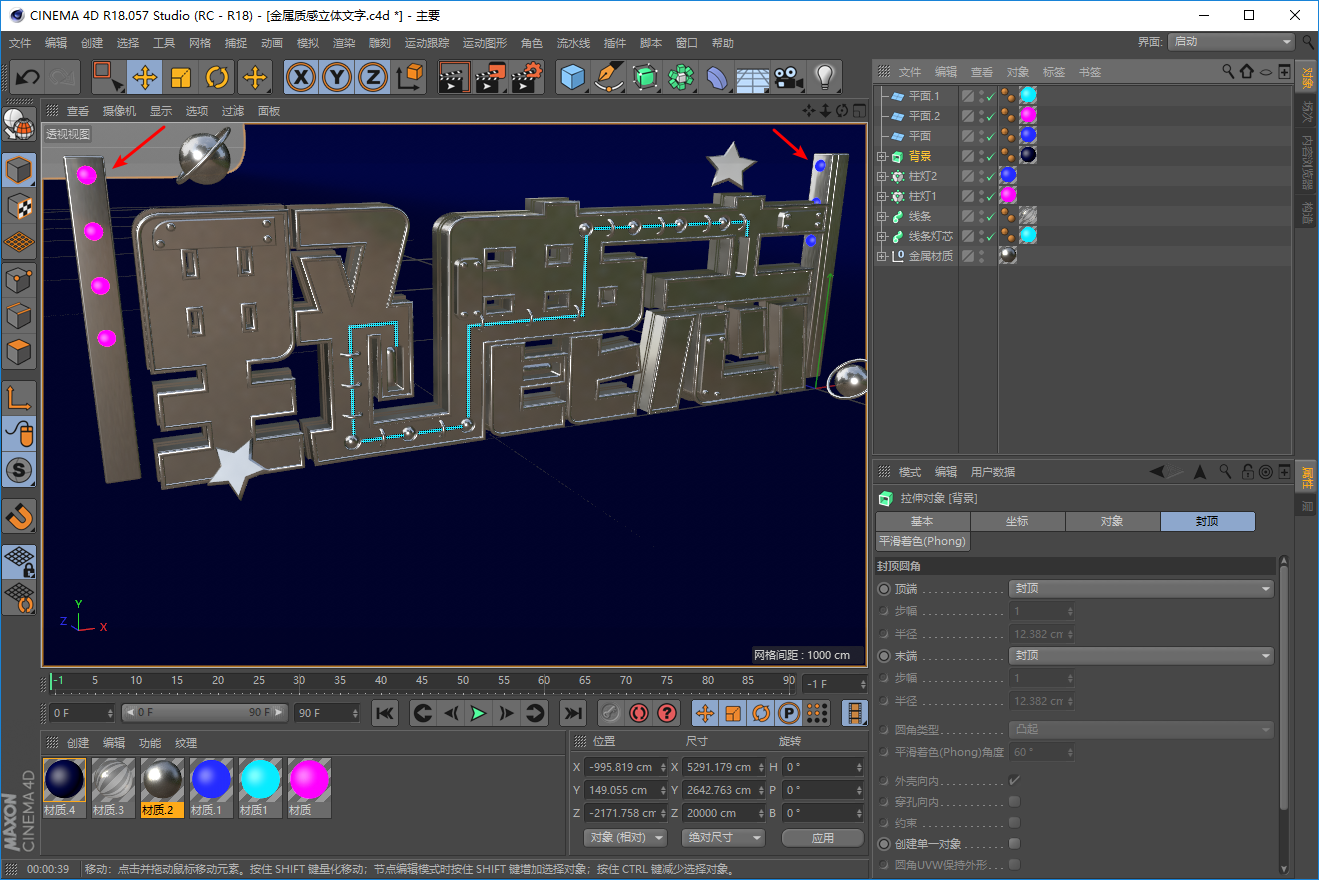Image resolution: width=1319 pixels, height=880 pixels.
Task: Toggle editor visibility dots for 平面.1
Action: pyautogui.click(x=981, y=96)
